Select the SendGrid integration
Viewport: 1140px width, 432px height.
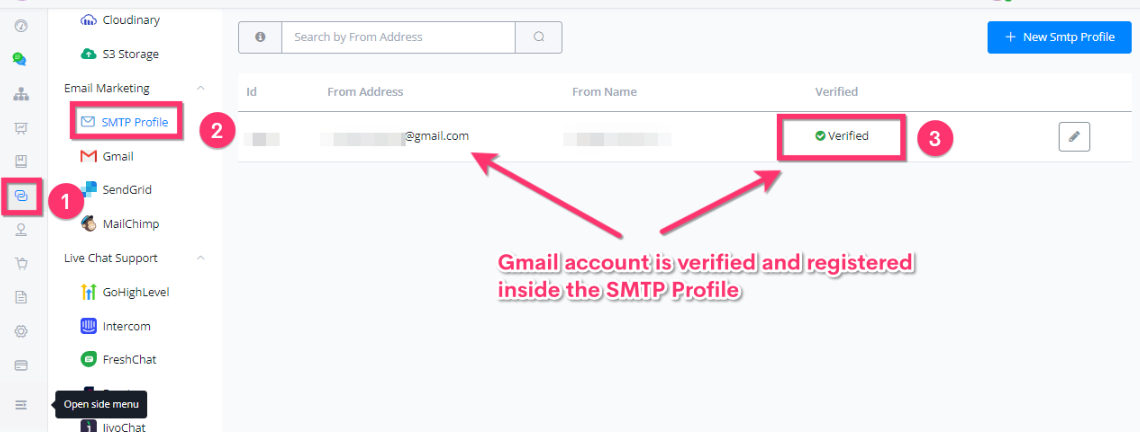click(116, 189)
